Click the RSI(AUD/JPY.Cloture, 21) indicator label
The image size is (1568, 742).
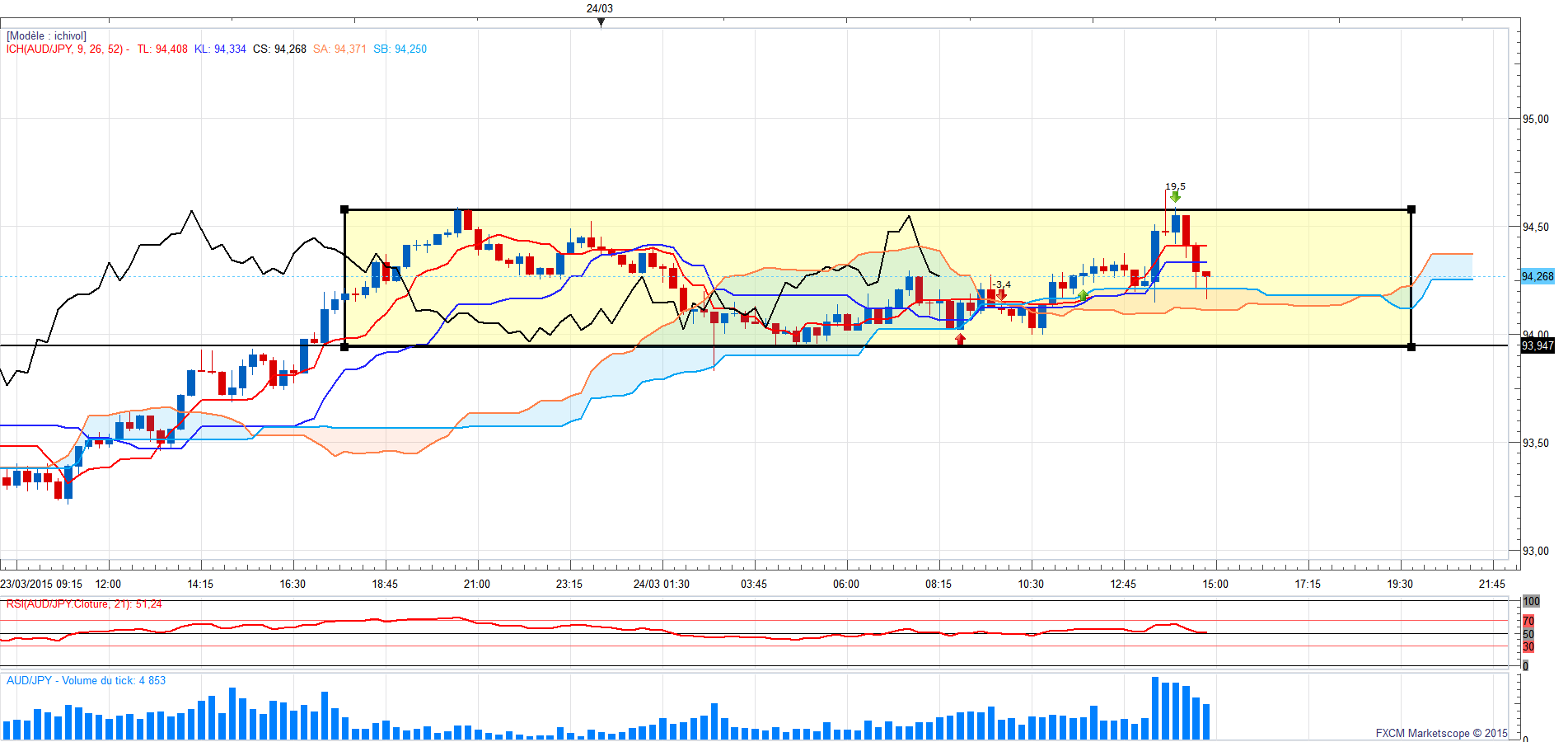(83, 604)
